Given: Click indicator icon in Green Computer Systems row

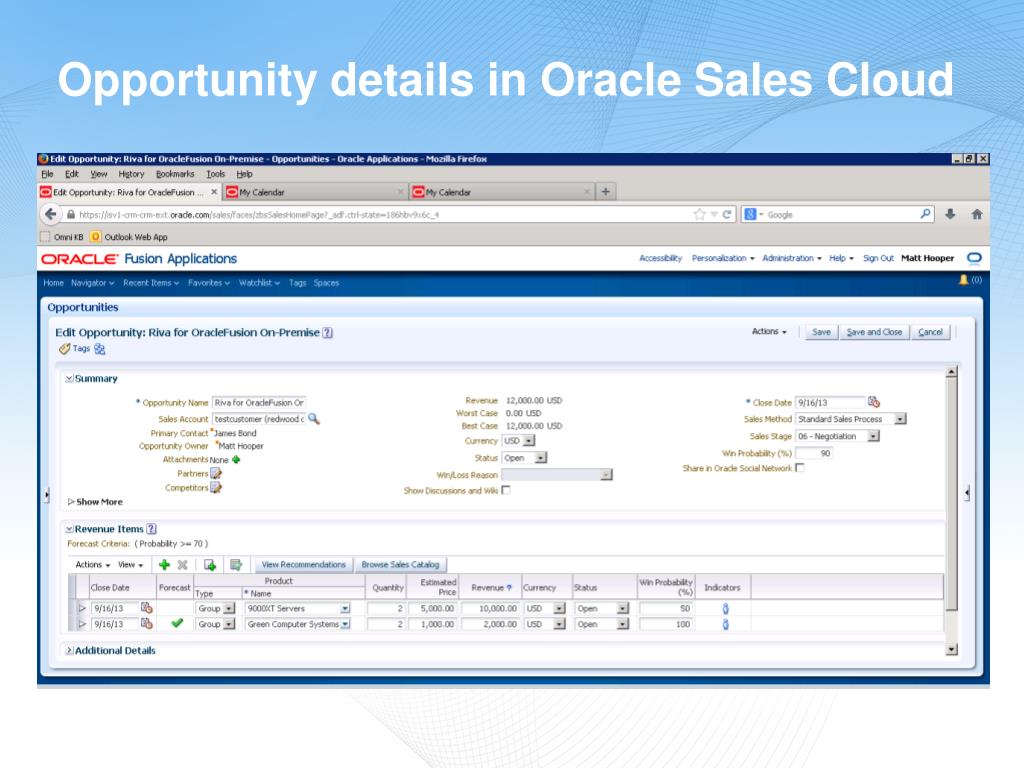Looking at the screenshot, I should 725,624.
